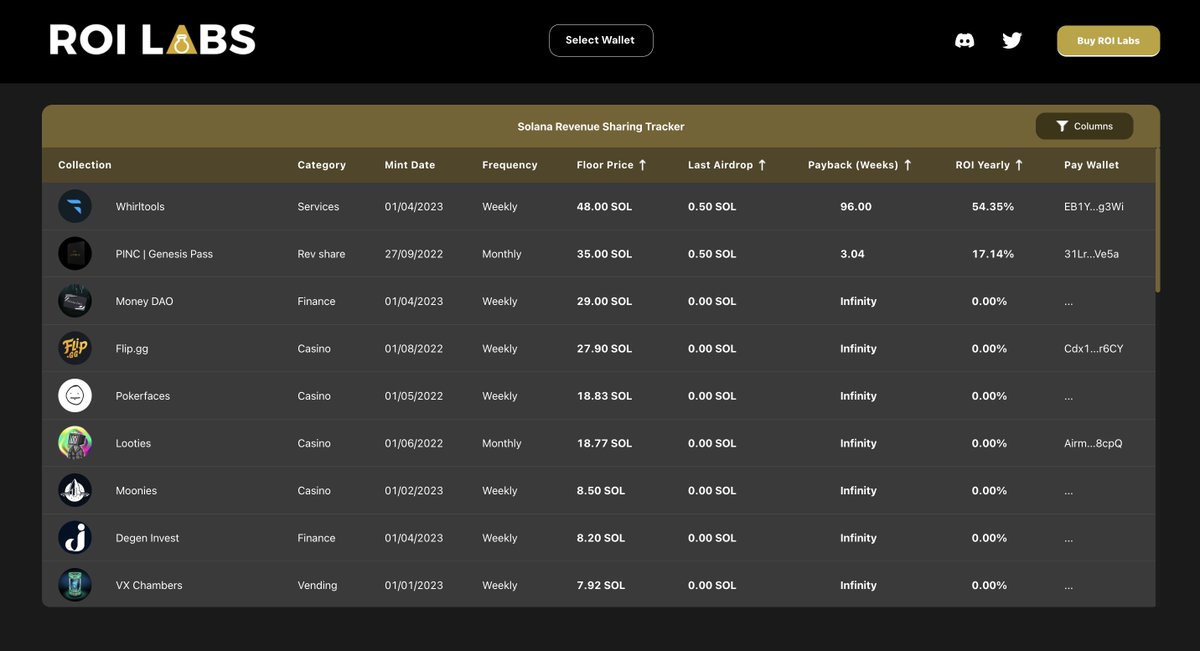Click the Moonies collection avatar

(x=75, y=490)
